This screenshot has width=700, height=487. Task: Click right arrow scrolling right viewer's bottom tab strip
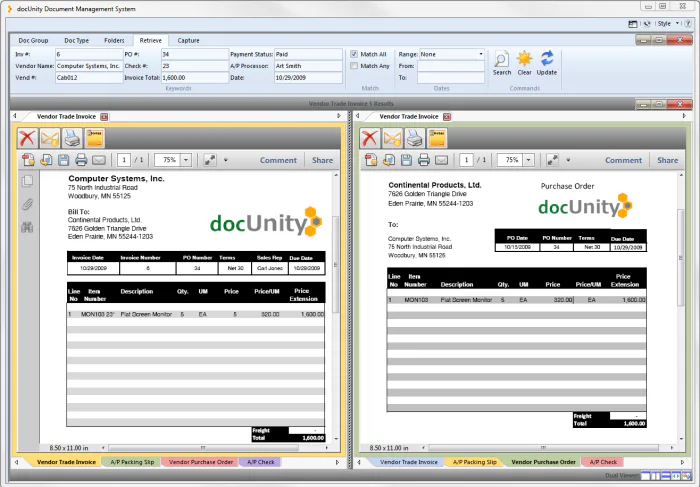point(683,462)
